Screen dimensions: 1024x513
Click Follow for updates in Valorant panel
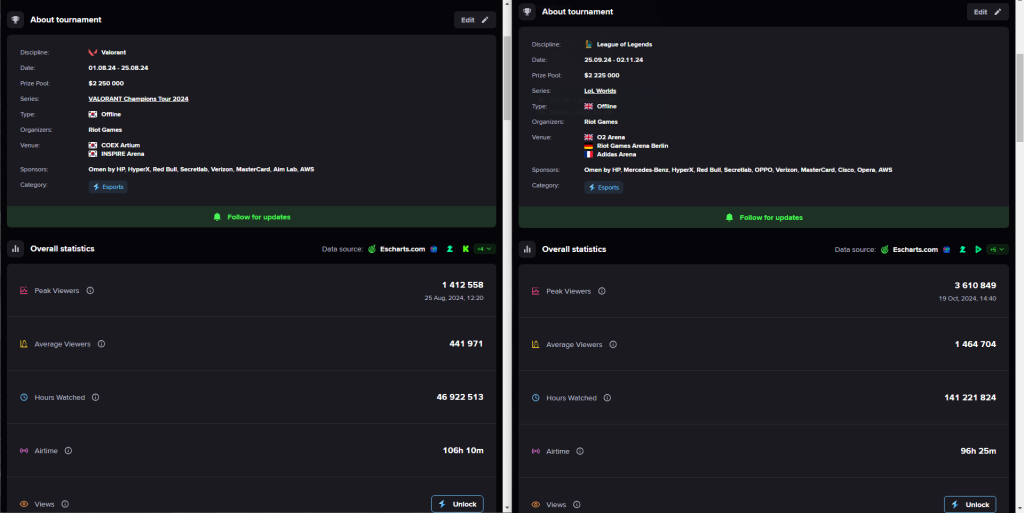(x=251, y=217)
